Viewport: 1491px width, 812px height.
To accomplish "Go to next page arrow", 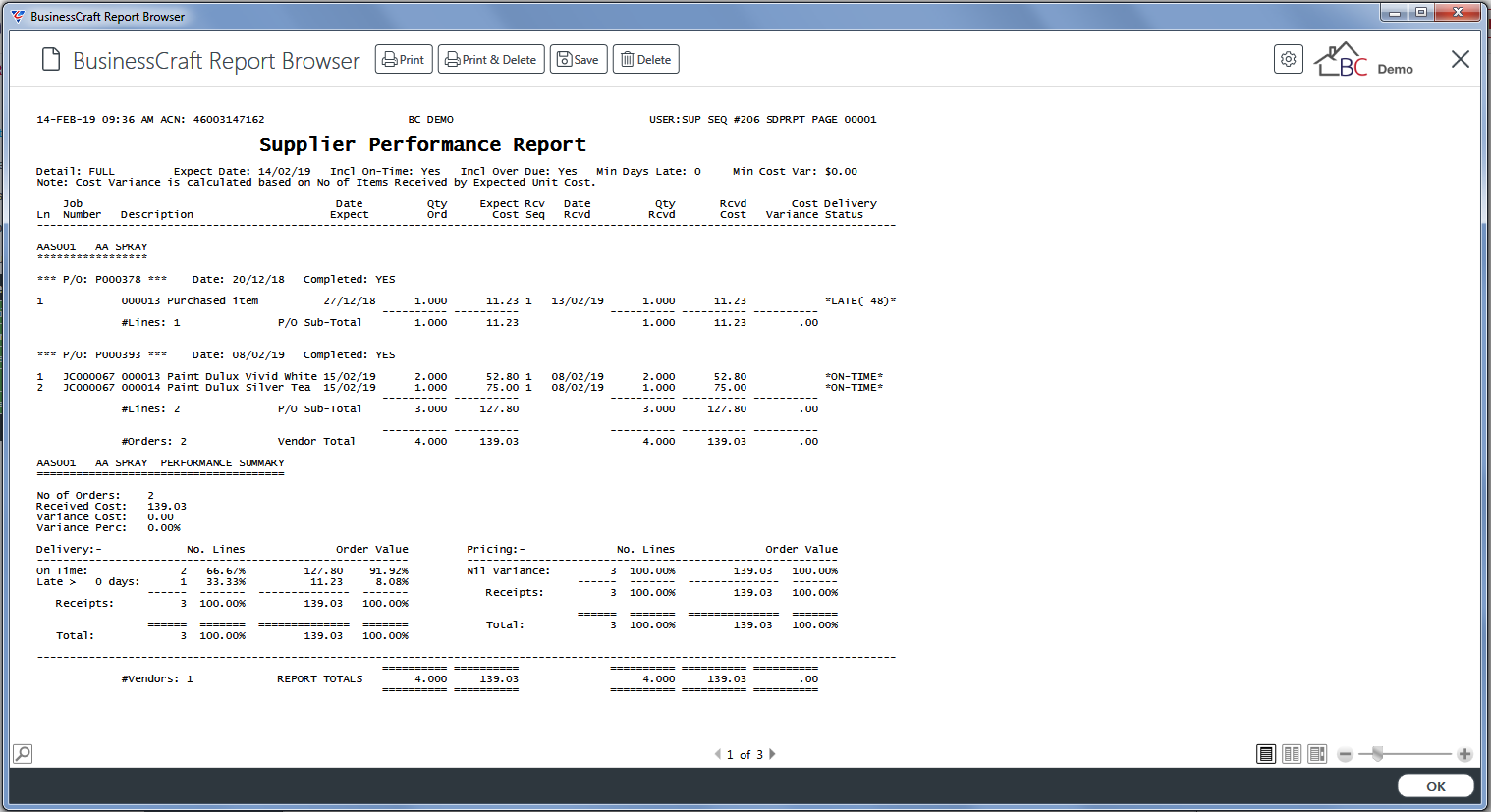I will (x=772, y=754).
